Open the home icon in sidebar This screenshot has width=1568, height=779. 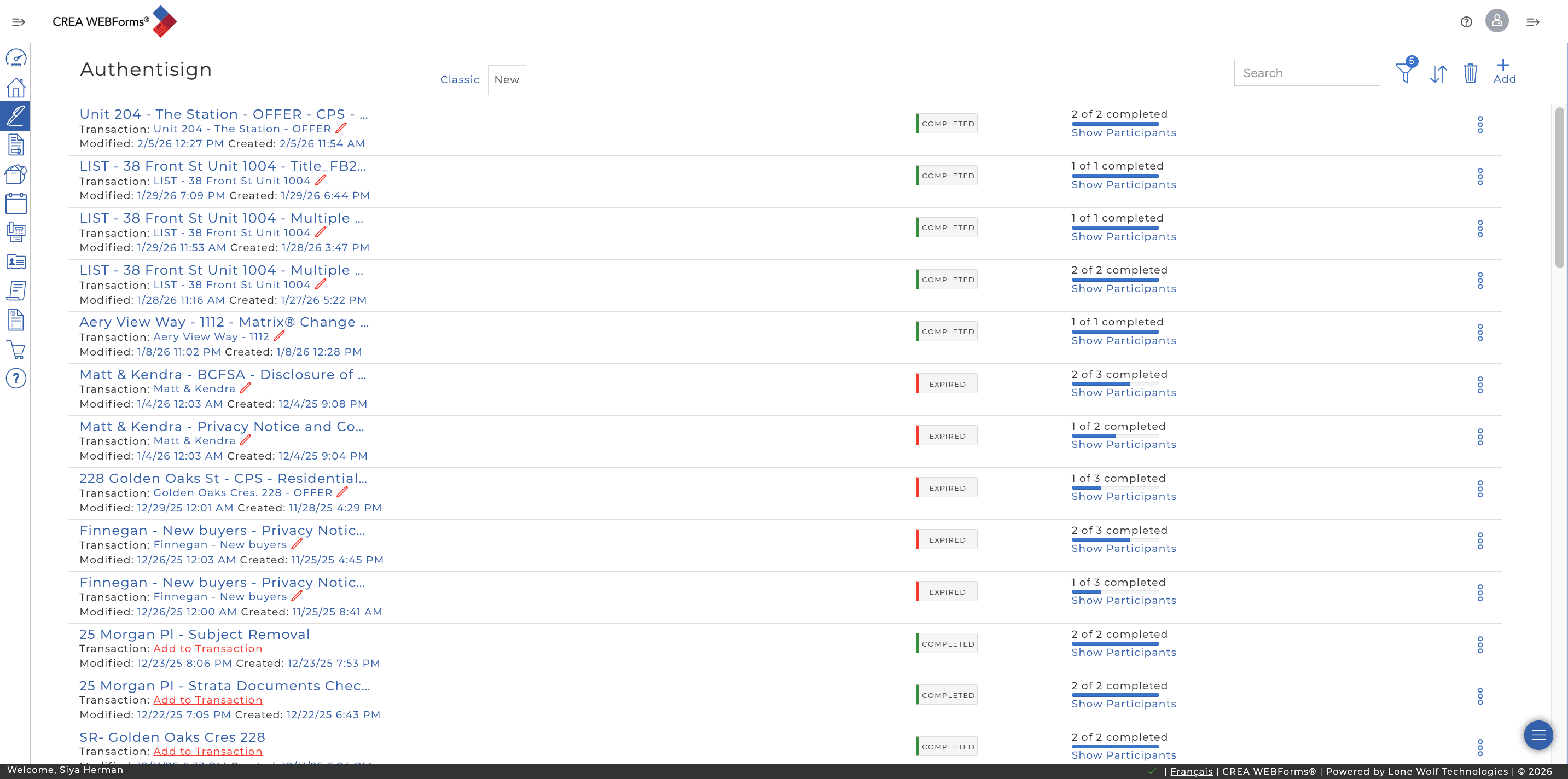point(16,87)
